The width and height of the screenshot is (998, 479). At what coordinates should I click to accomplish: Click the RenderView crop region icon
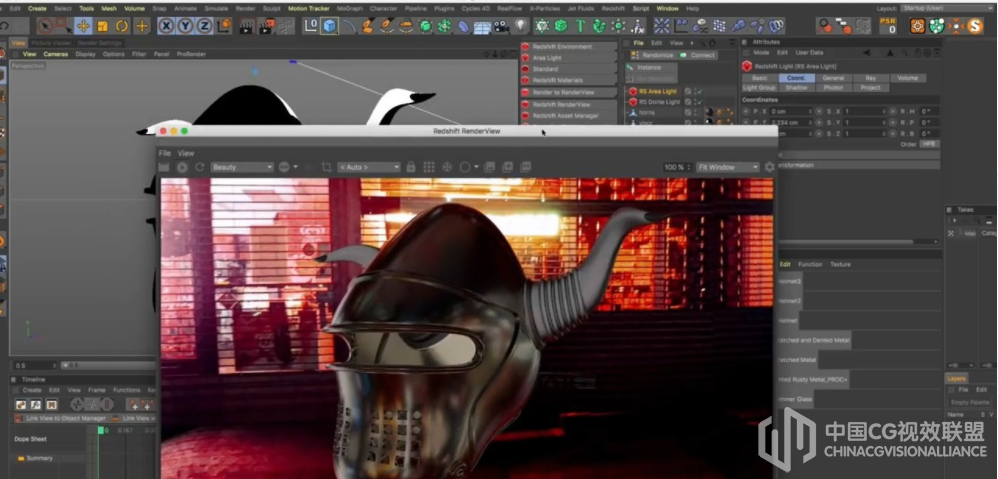click(327, 167)
